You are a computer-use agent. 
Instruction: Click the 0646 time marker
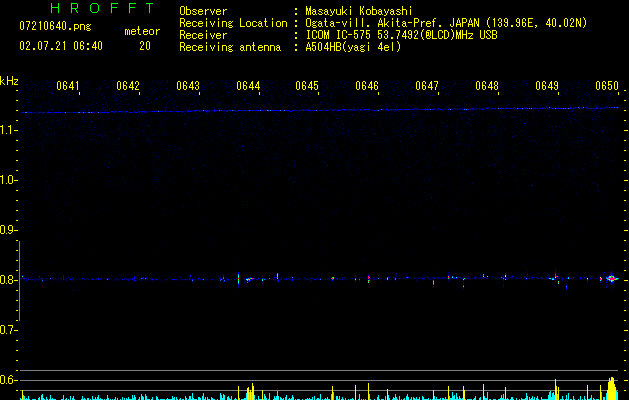pyautogui.click(x=367, y=86)
